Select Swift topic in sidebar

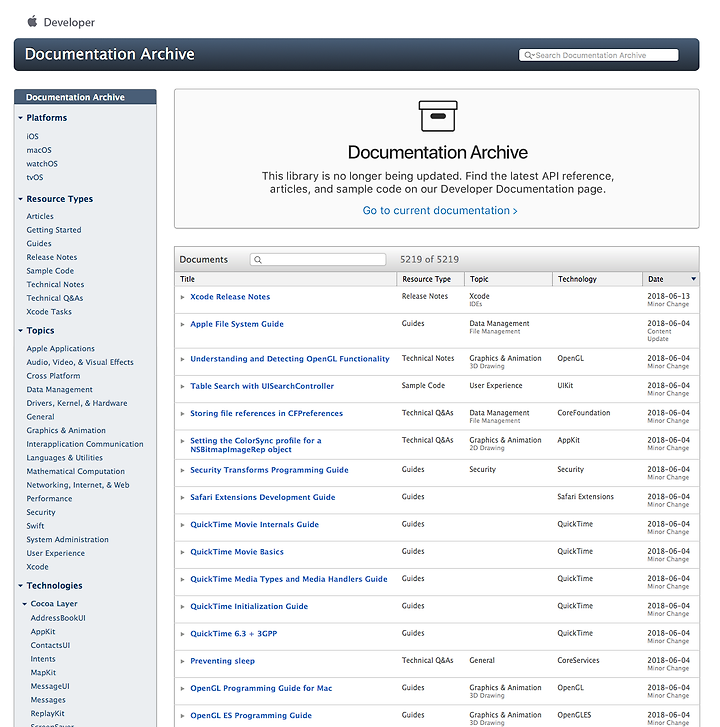pyautogui.click(x=35, y=526)
